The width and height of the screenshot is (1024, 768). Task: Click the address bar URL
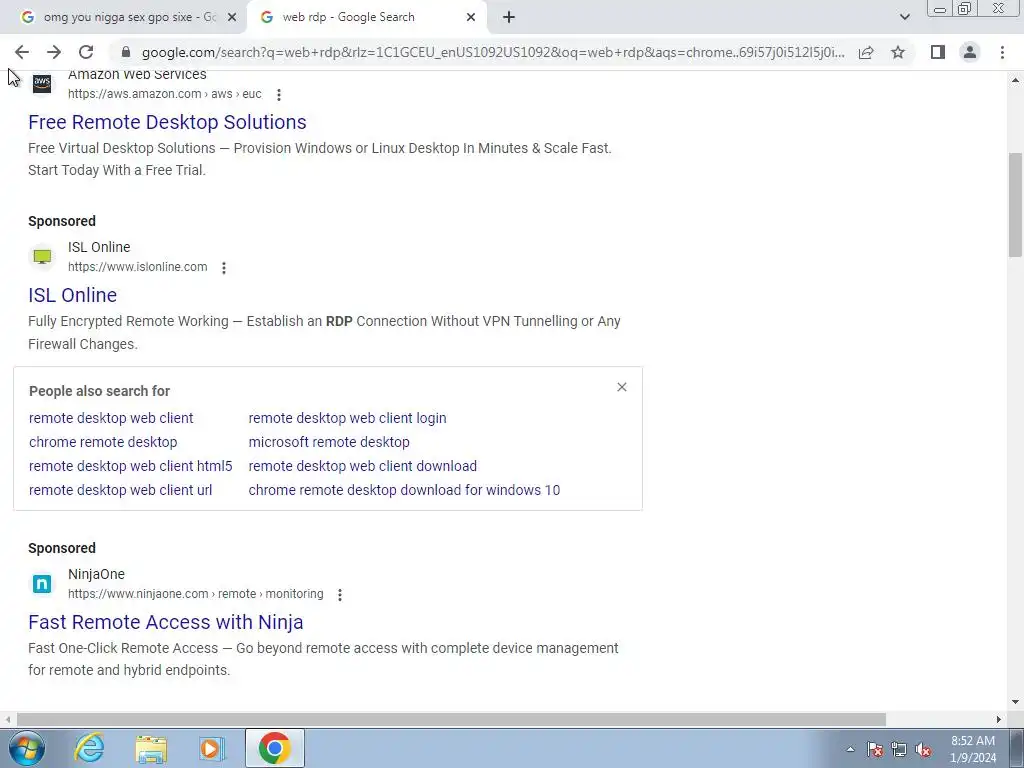click(493, 52)
